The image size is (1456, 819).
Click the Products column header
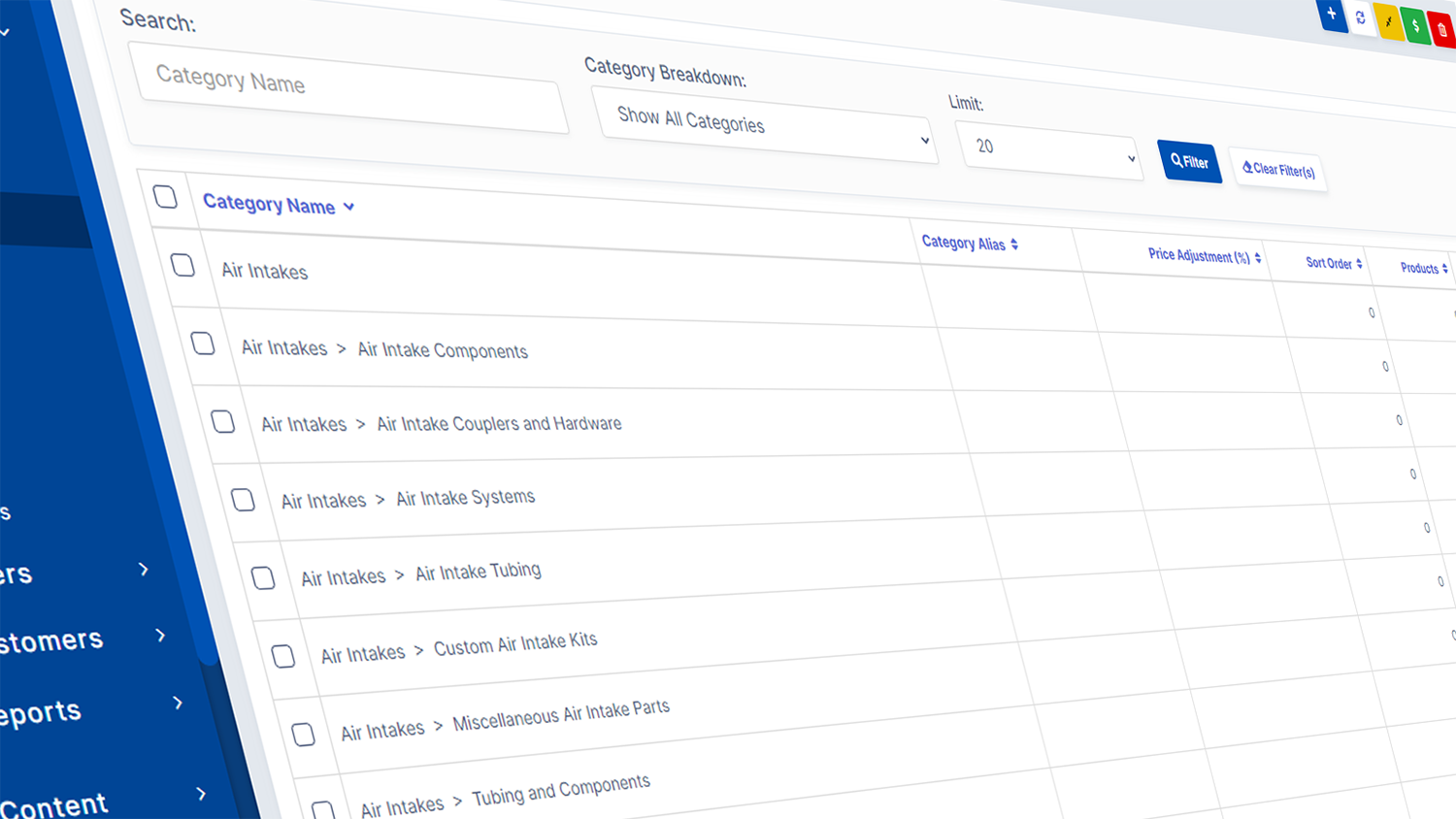[1419, 268]
